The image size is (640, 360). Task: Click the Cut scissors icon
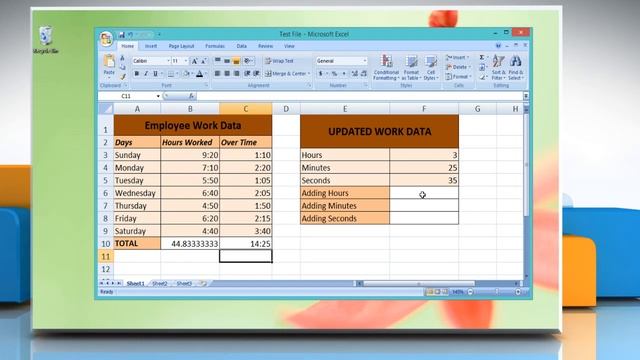(122, 58)
